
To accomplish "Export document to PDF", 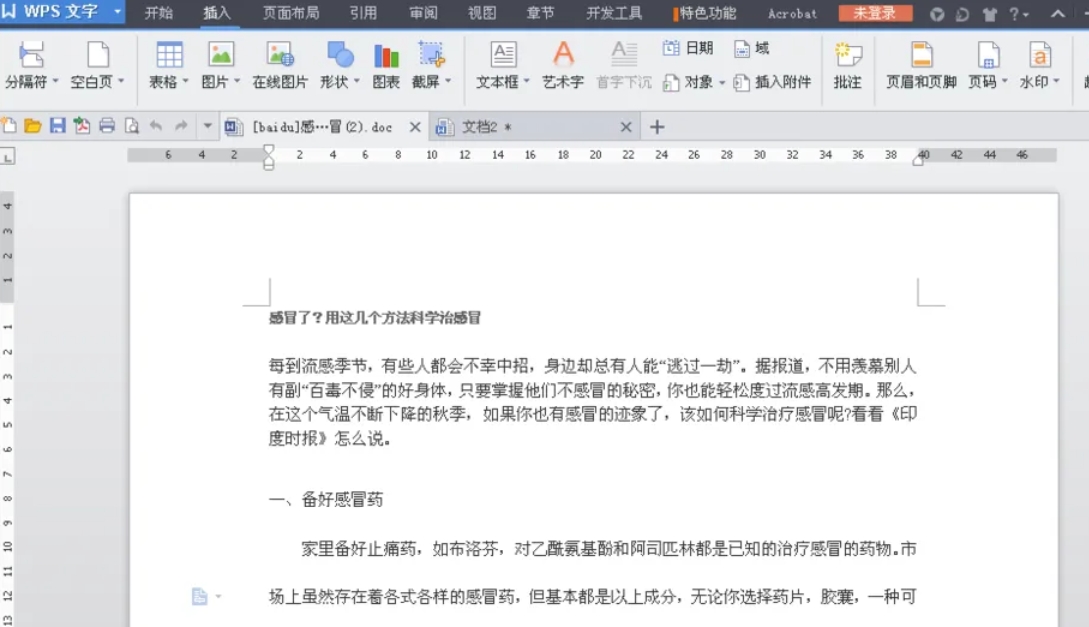I will point(81,125).
